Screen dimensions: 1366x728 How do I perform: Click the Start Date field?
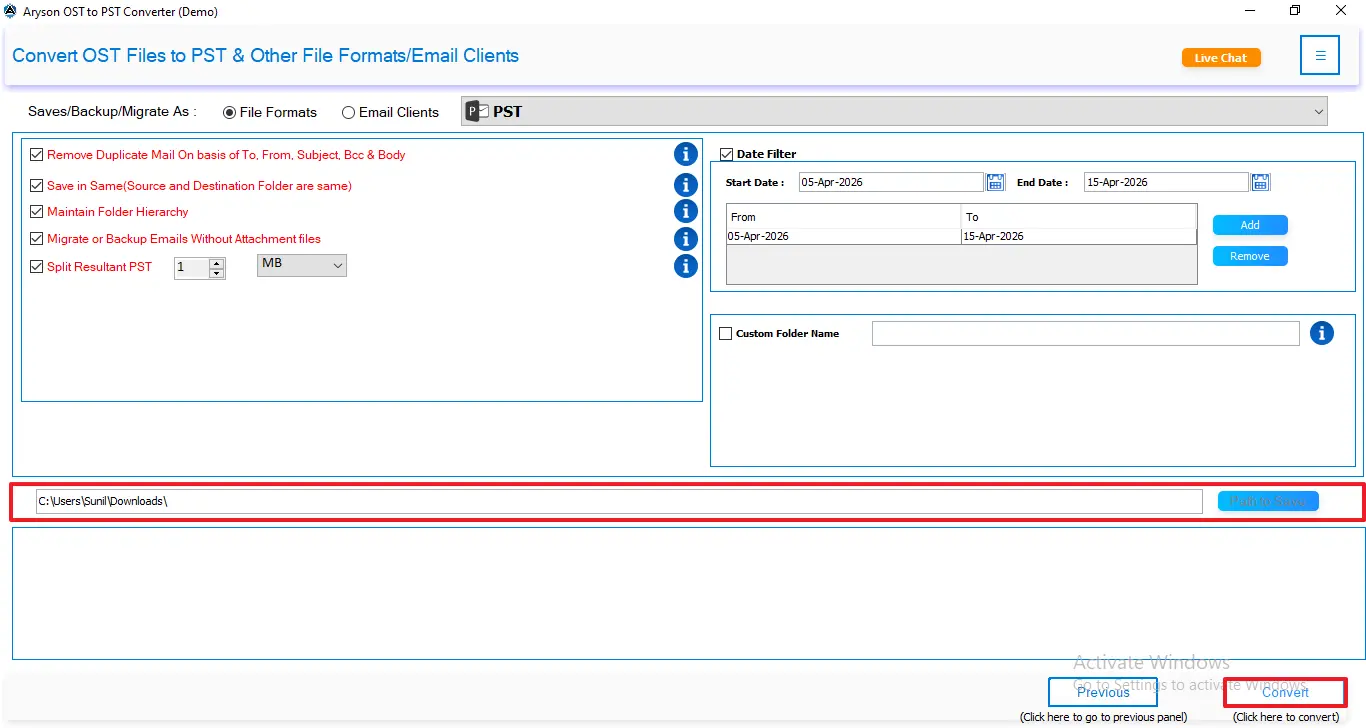coord(891,182)
